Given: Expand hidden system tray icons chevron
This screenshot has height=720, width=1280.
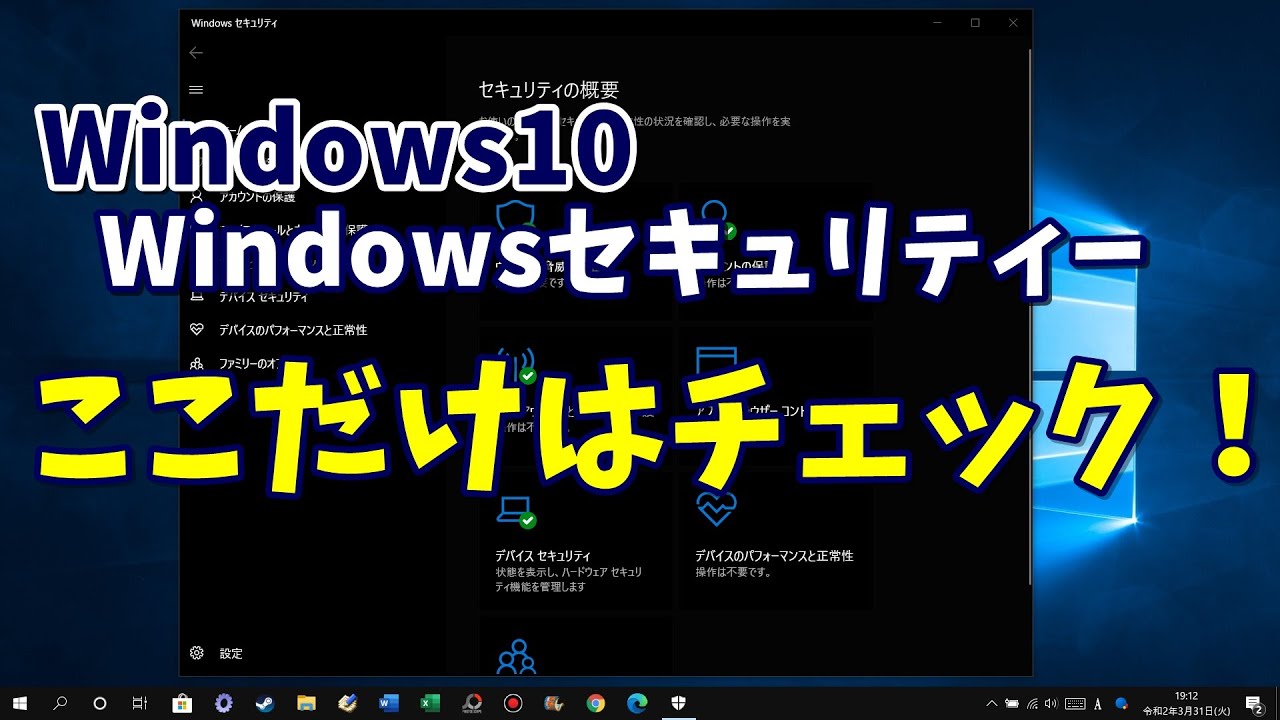Looking at the screenshot, I should (x=991, y=703).
